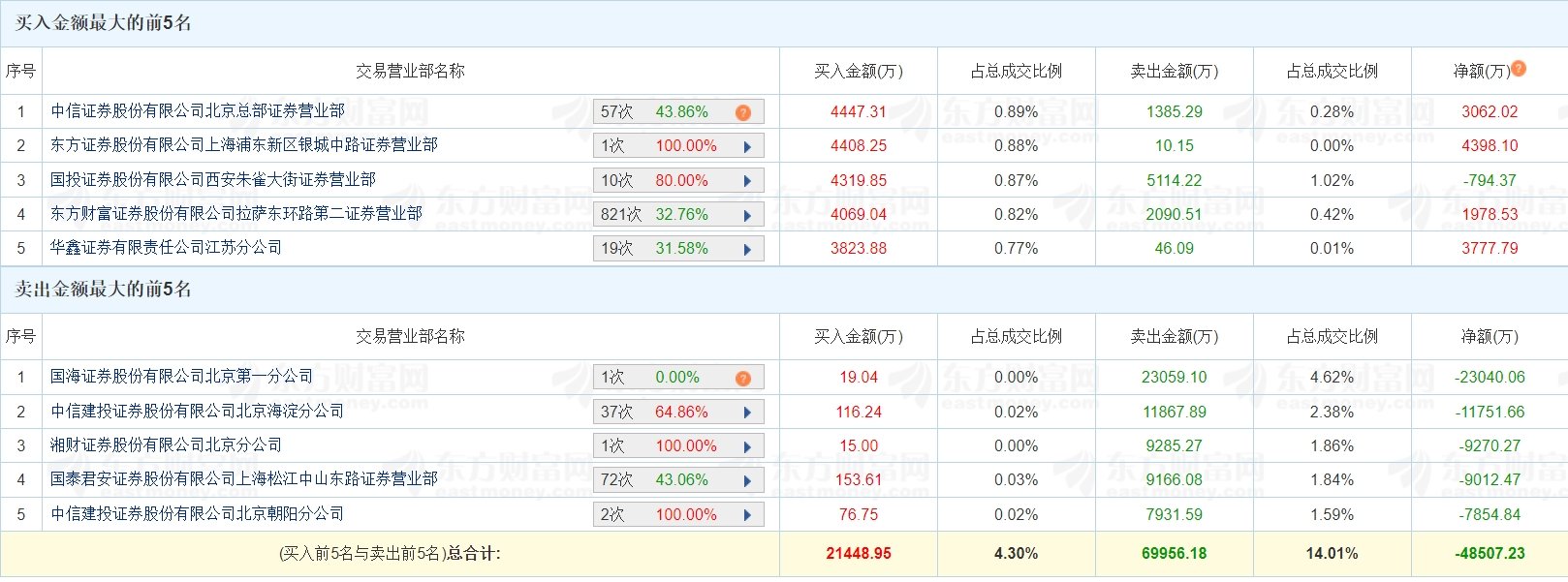Select sell amount 1385.29
The image size is (1568, 582).
tap(1175, 112)
